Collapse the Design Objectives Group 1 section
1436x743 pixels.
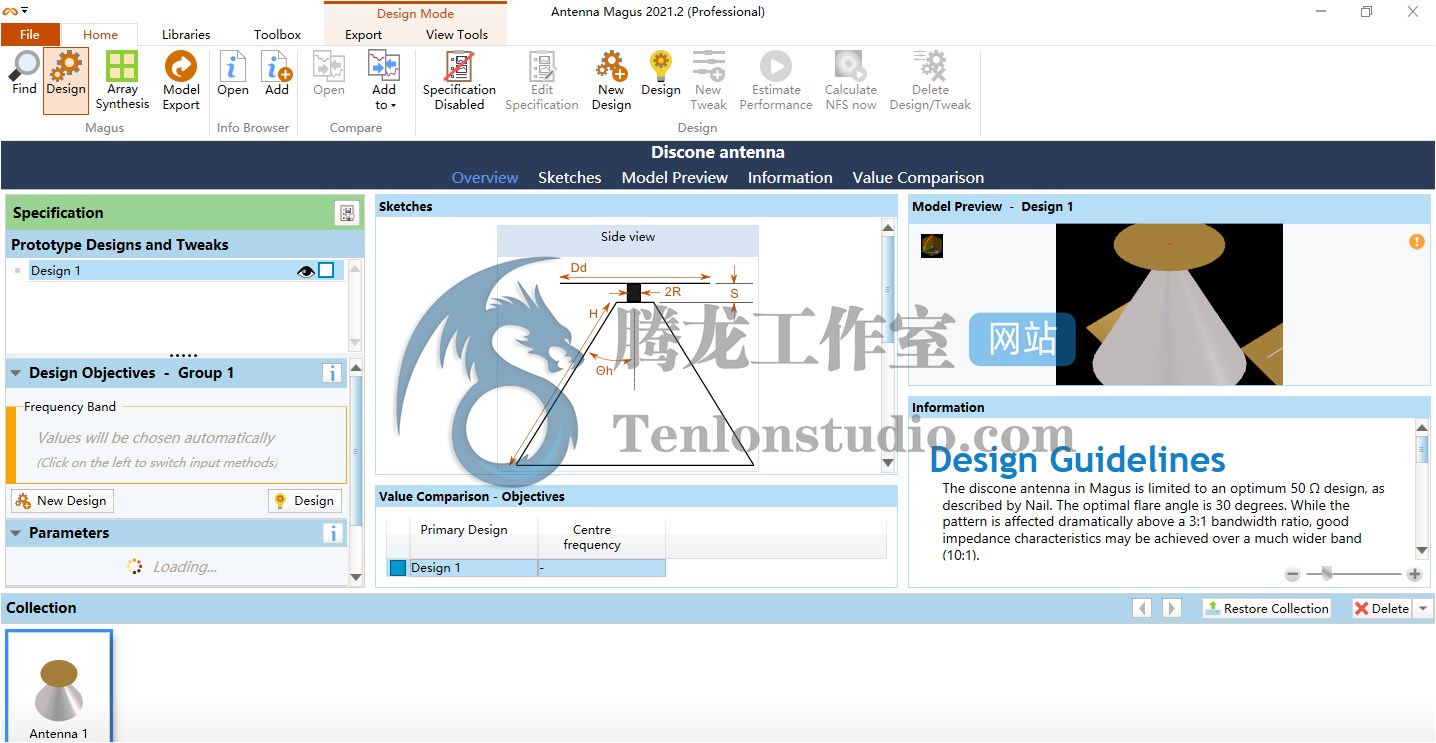pyautogui.click(x=16, y=373)
